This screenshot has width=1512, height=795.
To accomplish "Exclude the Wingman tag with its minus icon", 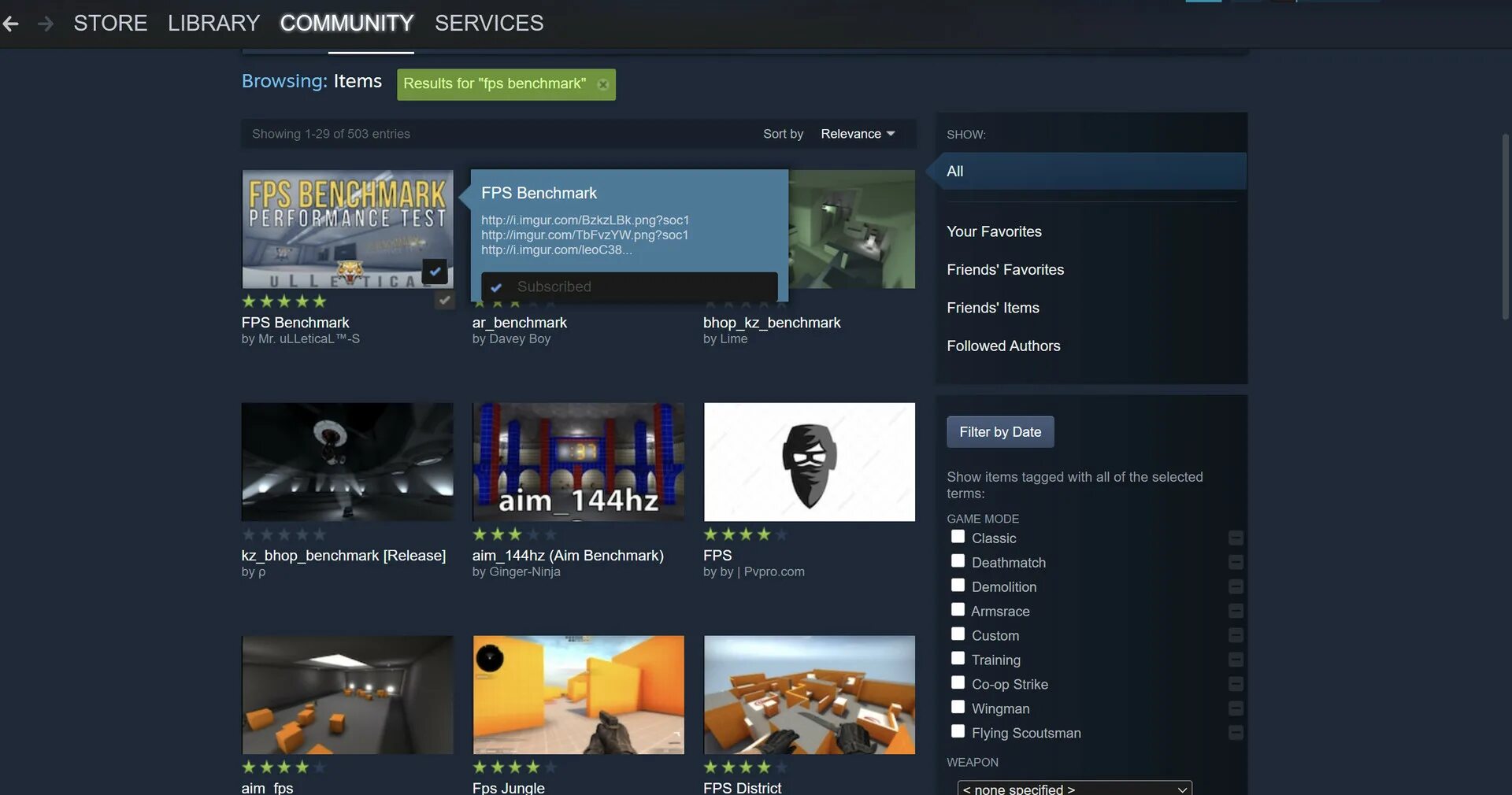I will pyautogui.click(x=1236, y=708).
